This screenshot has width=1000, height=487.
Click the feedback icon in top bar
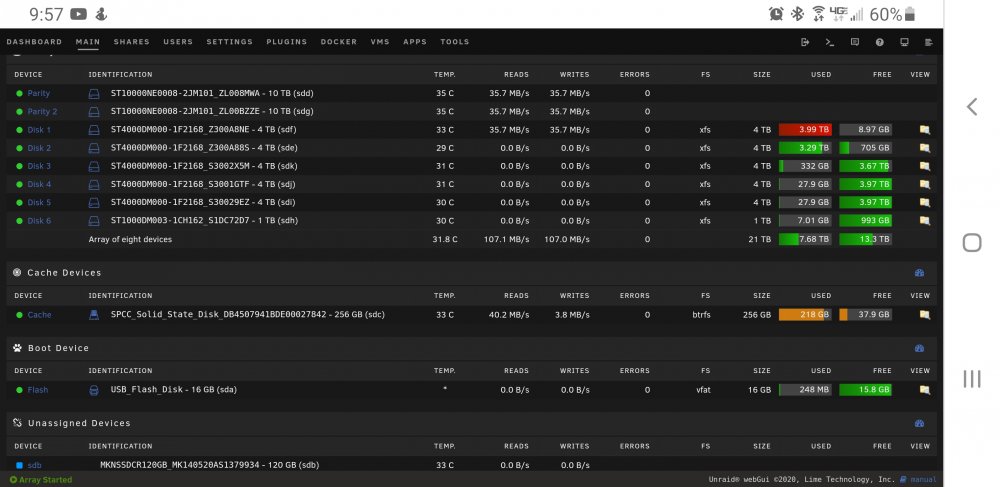(855, 42)
